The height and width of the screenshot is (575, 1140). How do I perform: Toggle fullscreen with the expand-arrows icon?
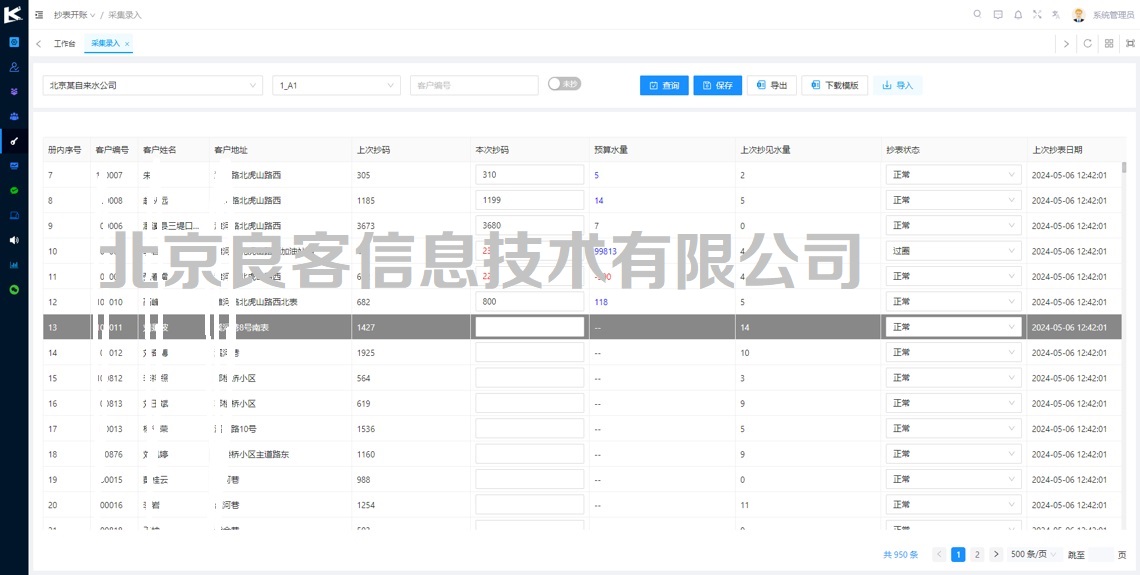1037,14
